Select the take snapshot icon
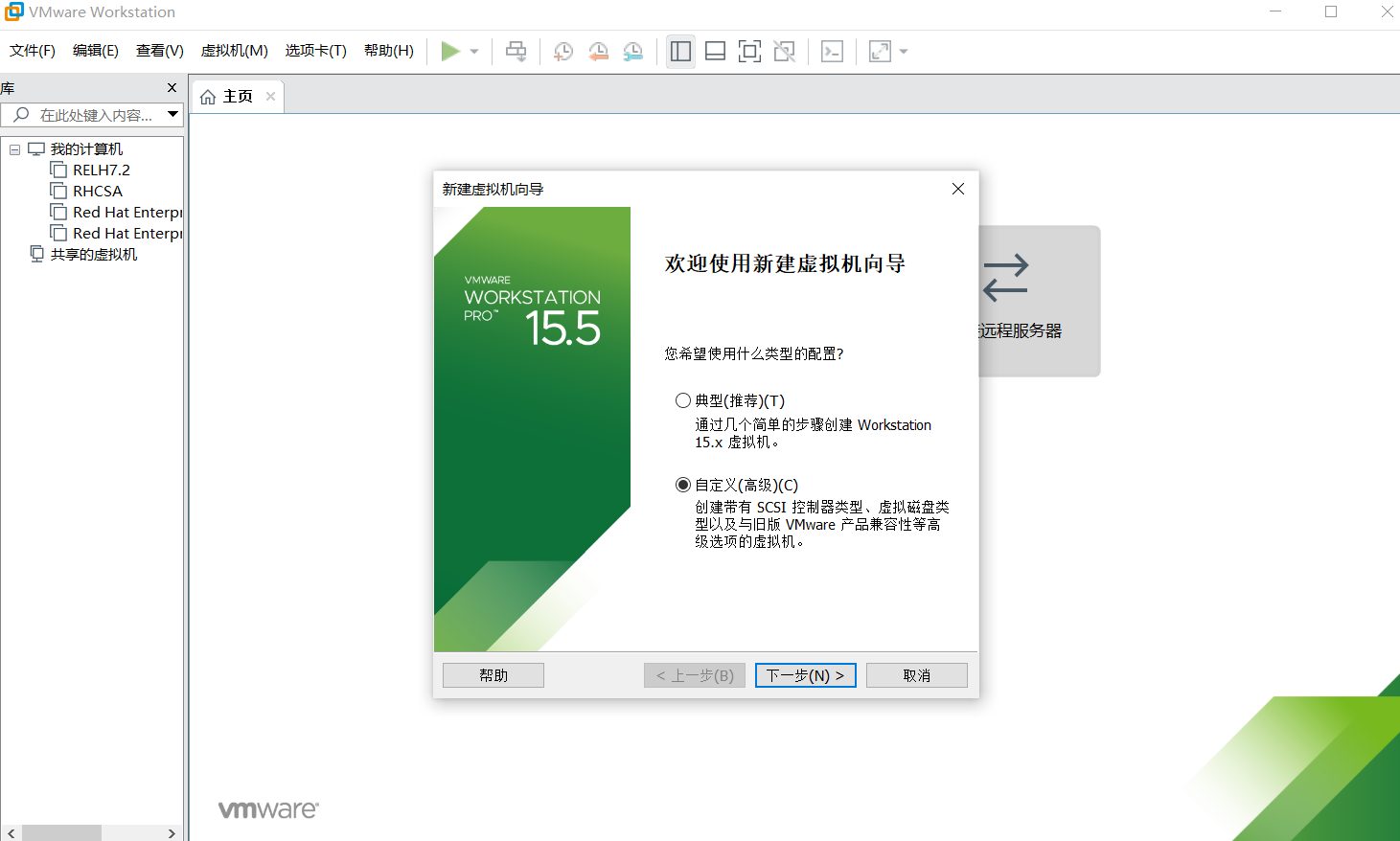 pyautogui.click(x=563, y=51)
